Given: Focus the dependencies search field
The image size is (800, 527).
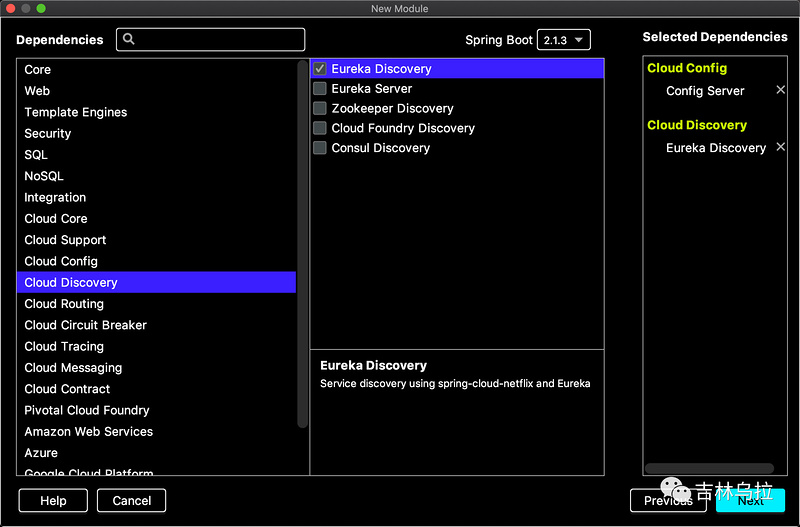Looking at the screenshot, I should 210,39.
